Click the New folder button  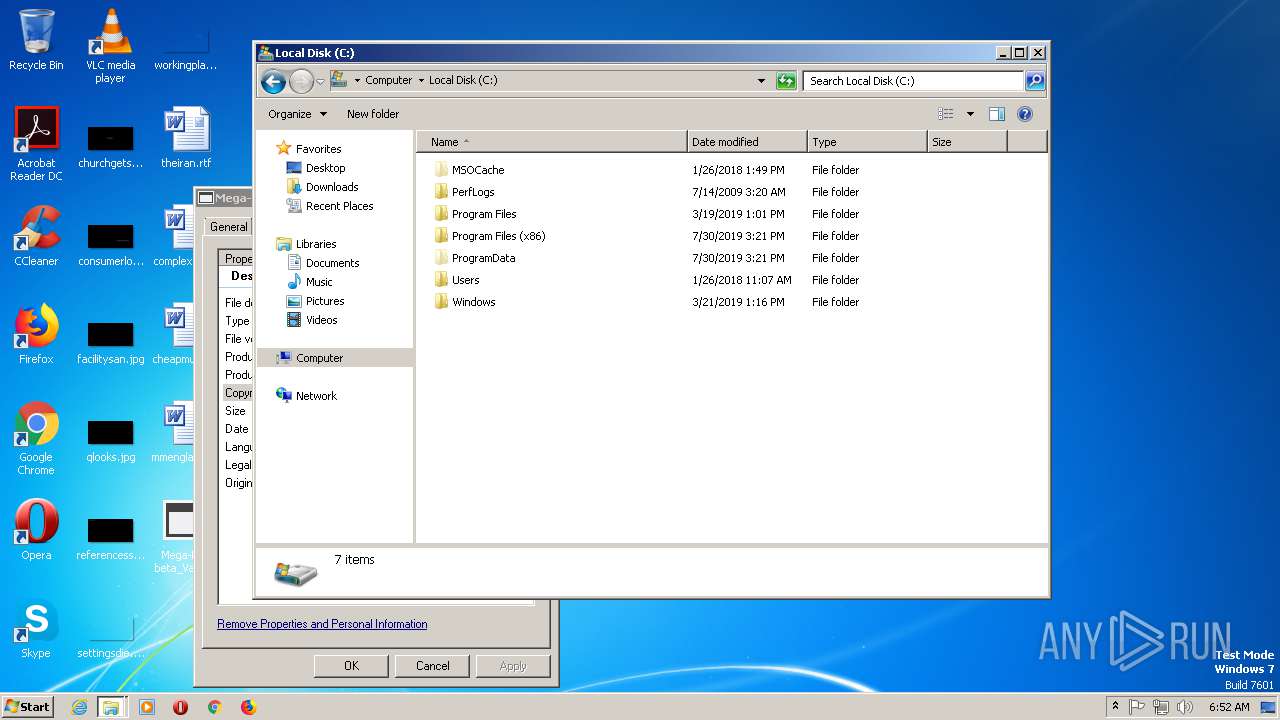click(x=373, y=114)
